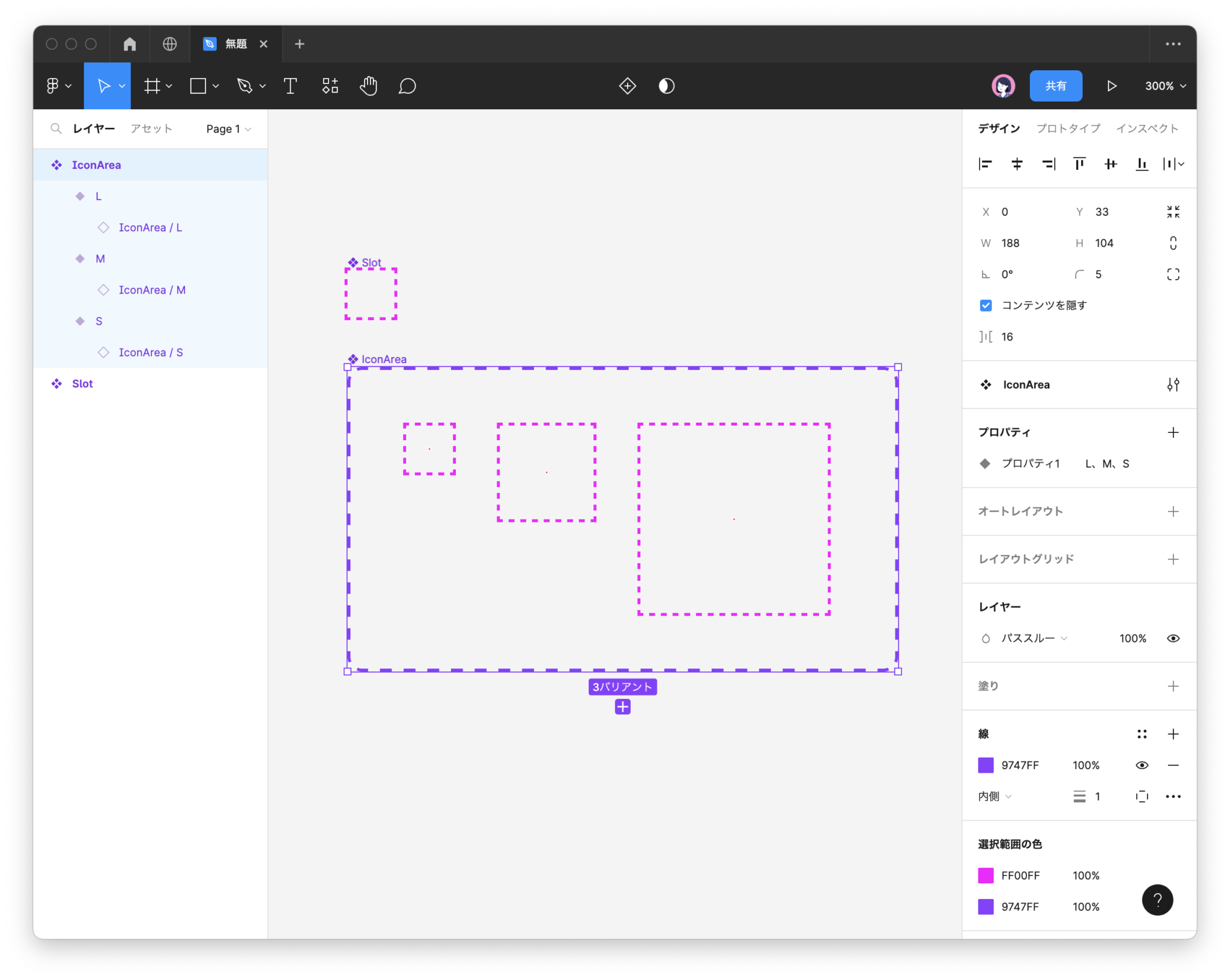Click the create component icon
The width and height of the screenshot is (1230, 980).
628,86
